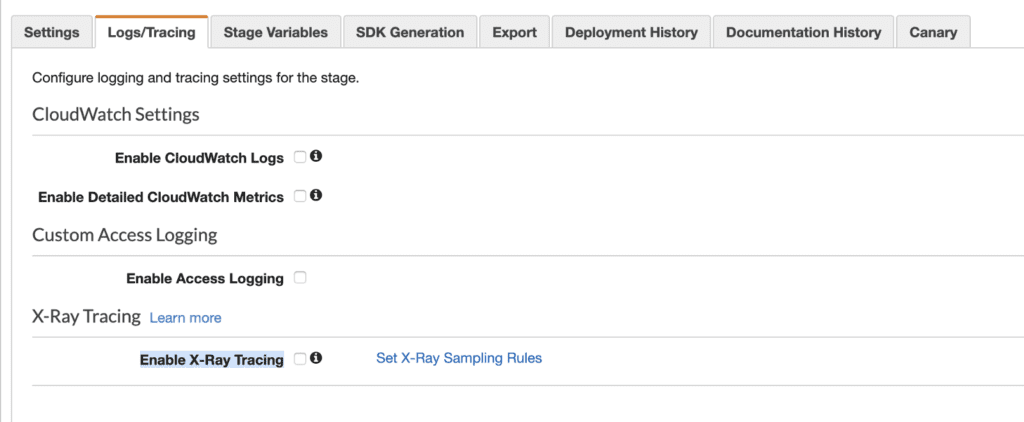
Task: Click info icon next to X-Ray Tracing checkbox
Action: click(x=316, y=358)
